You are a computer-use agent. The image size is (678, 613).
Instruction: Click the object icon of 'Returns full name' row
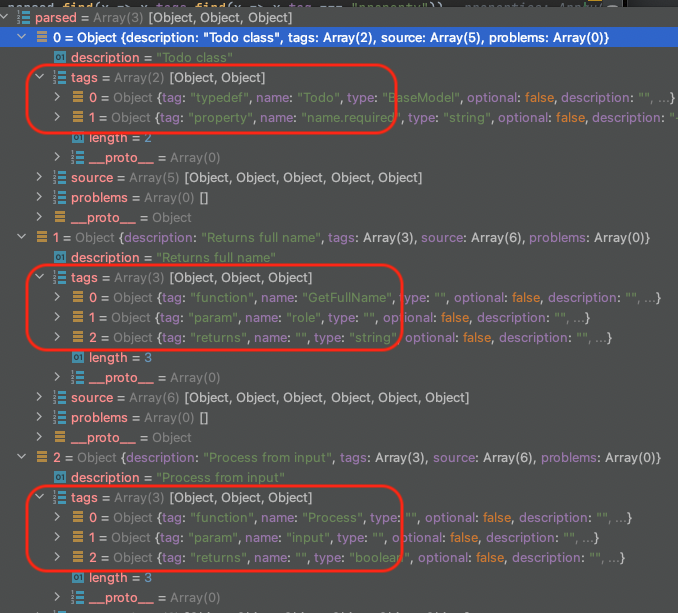[42, 237]
